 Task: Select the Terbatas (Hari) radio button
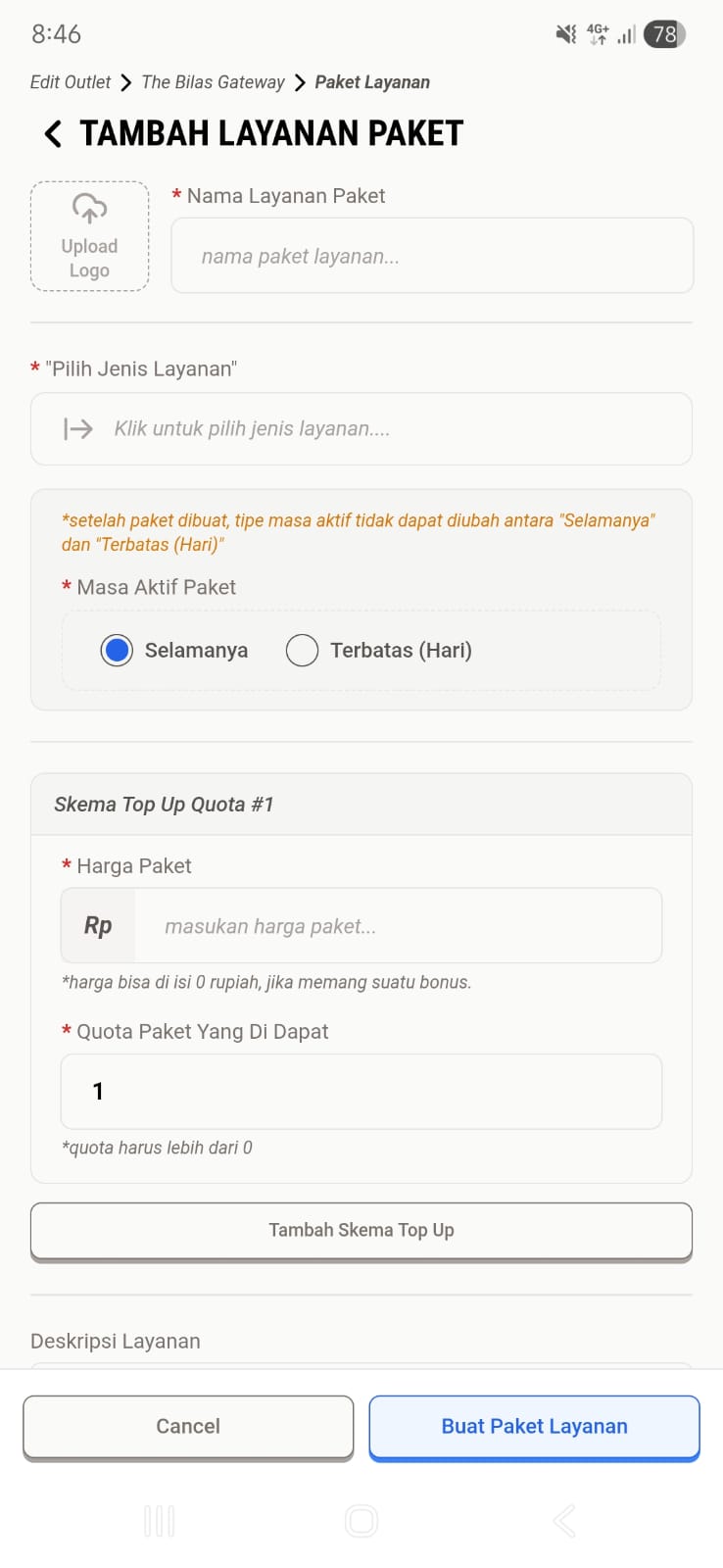pyautogui.click(x=303, y=650)
